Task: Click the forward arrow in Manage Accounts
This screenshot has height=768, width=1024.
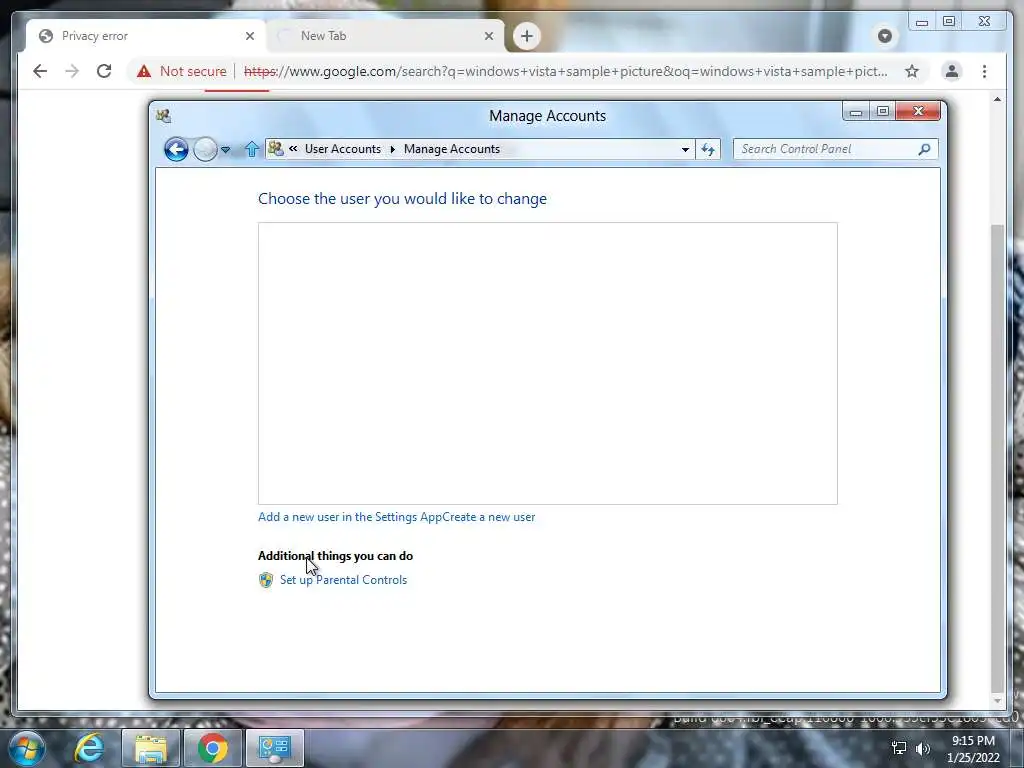Action: point(205,150)
